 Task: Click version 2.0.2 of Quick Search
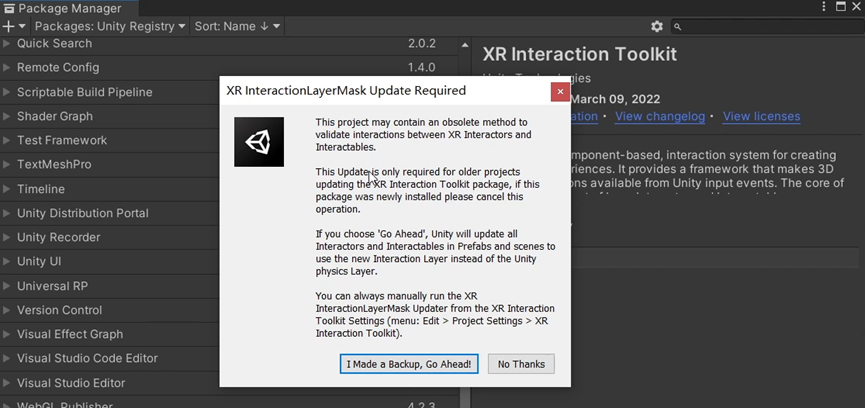(x=422, y=44)
